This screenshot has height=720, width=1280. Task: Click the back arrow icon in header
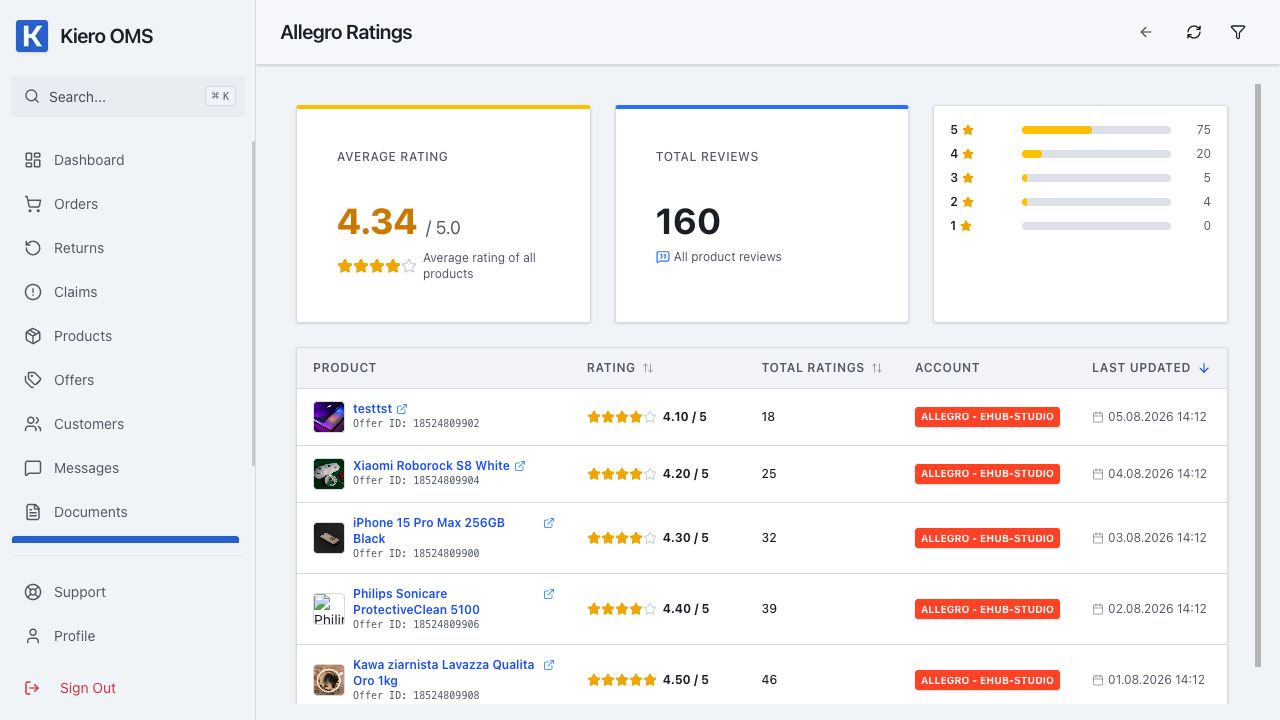pyautogui.click(x=1146, y=32)
